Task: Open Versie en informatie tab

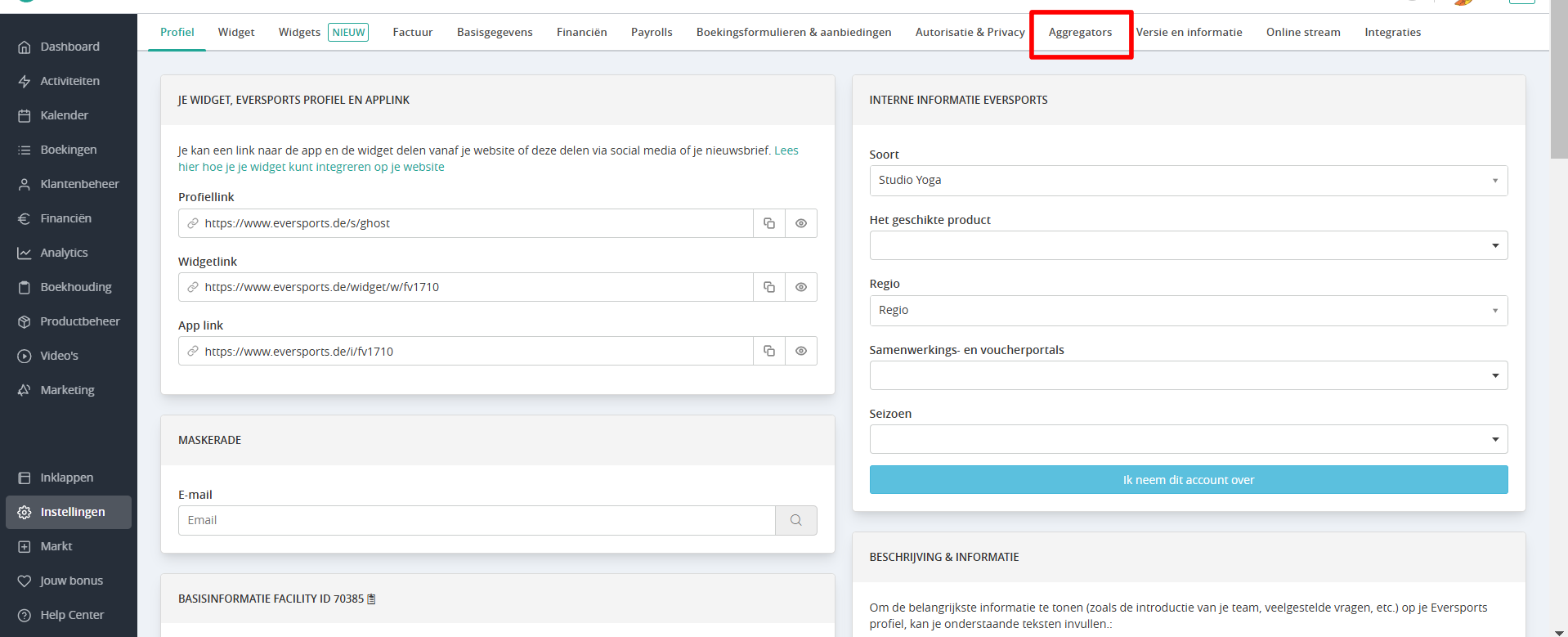Action: point(1189,32)
